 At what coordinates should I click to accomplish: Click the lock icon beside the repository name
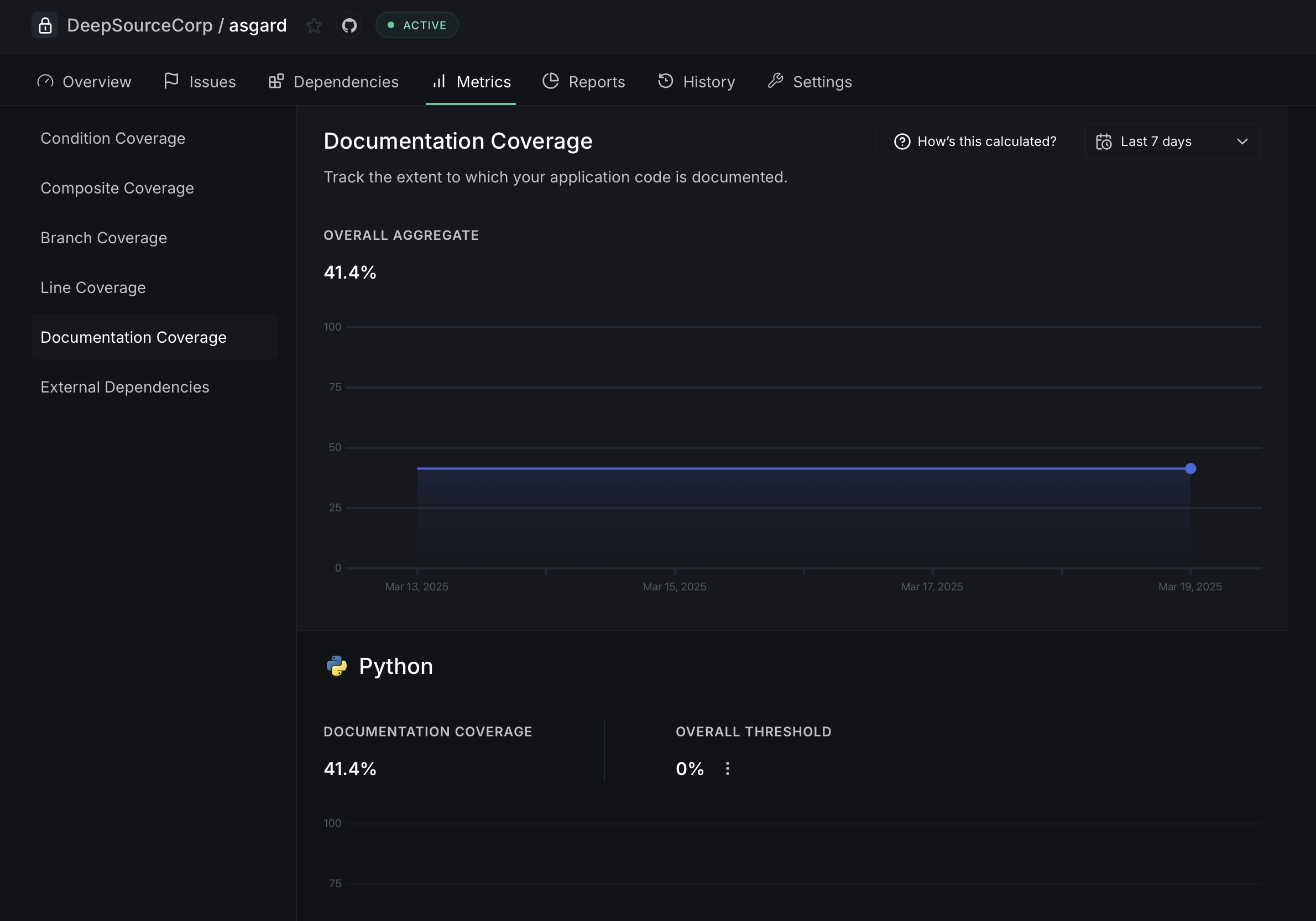(x=45, y=25)
